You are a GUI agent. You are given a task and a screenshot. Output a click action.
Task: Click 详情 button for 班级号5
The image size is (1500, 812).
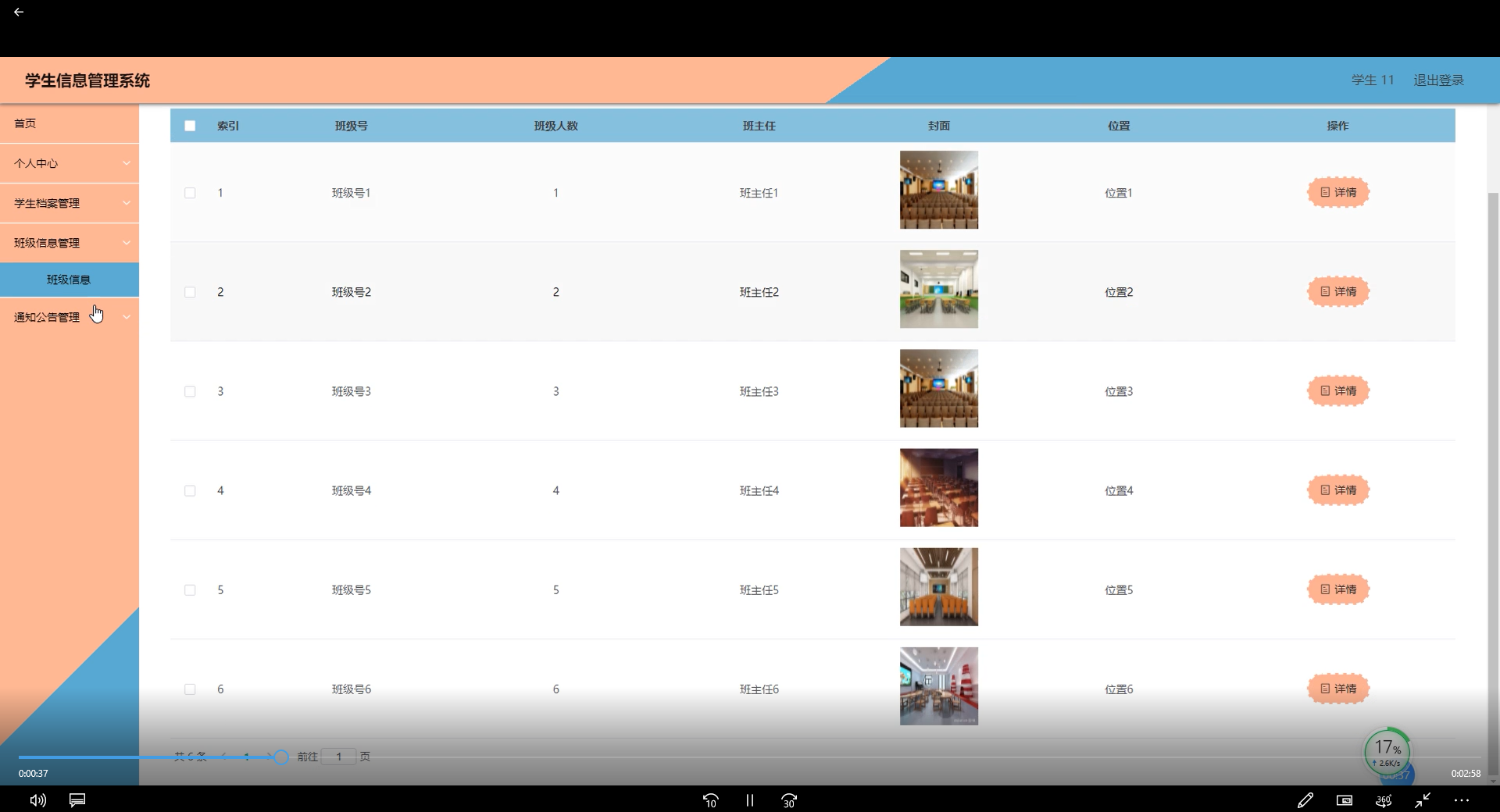tap(1338, 589)
